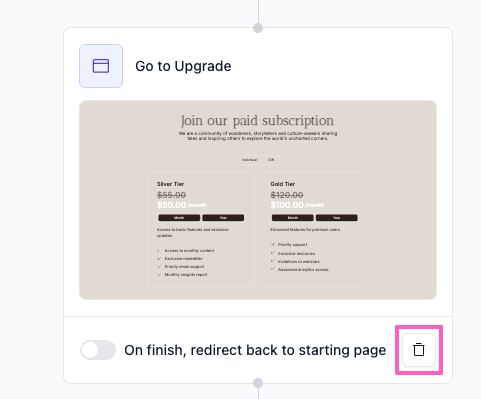The height and width of the screenshot is (399, 481).
Task: Click the Gift tab in preview
Action: [271, 160]
